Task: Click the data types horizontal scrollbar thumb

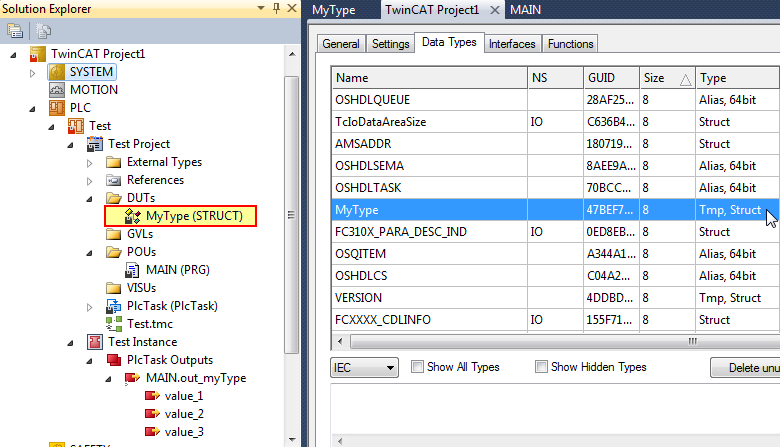Action: point(565,341)
